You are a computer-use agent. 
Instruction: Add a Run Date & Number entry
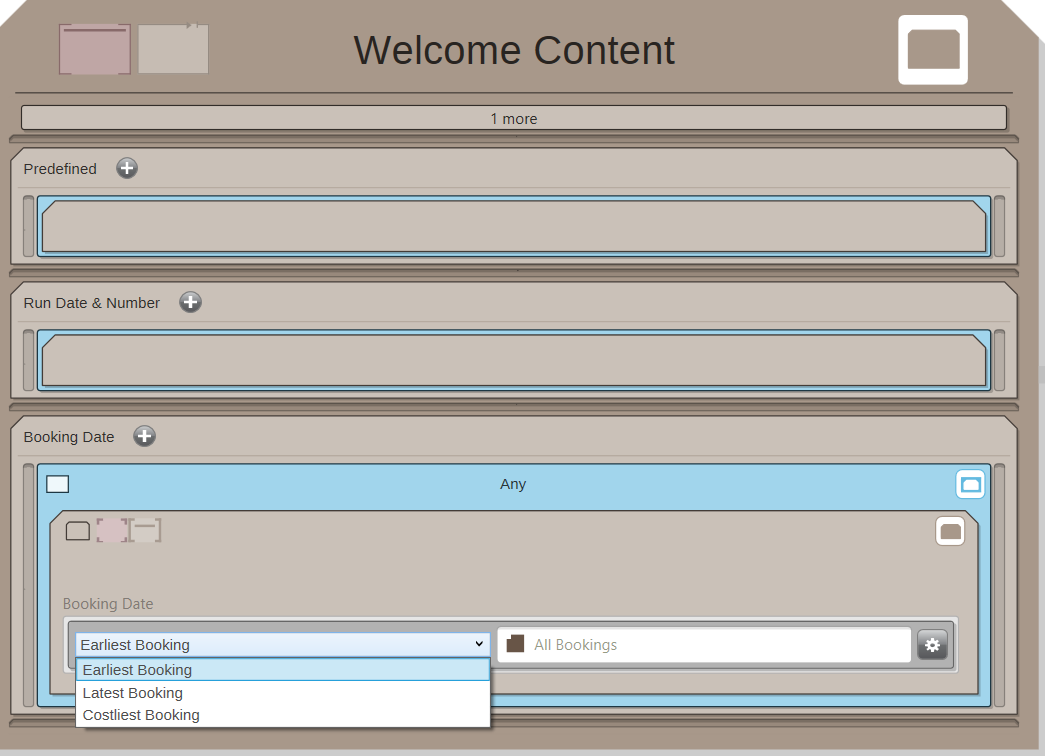pyautogui.click(x=191, y=302)
